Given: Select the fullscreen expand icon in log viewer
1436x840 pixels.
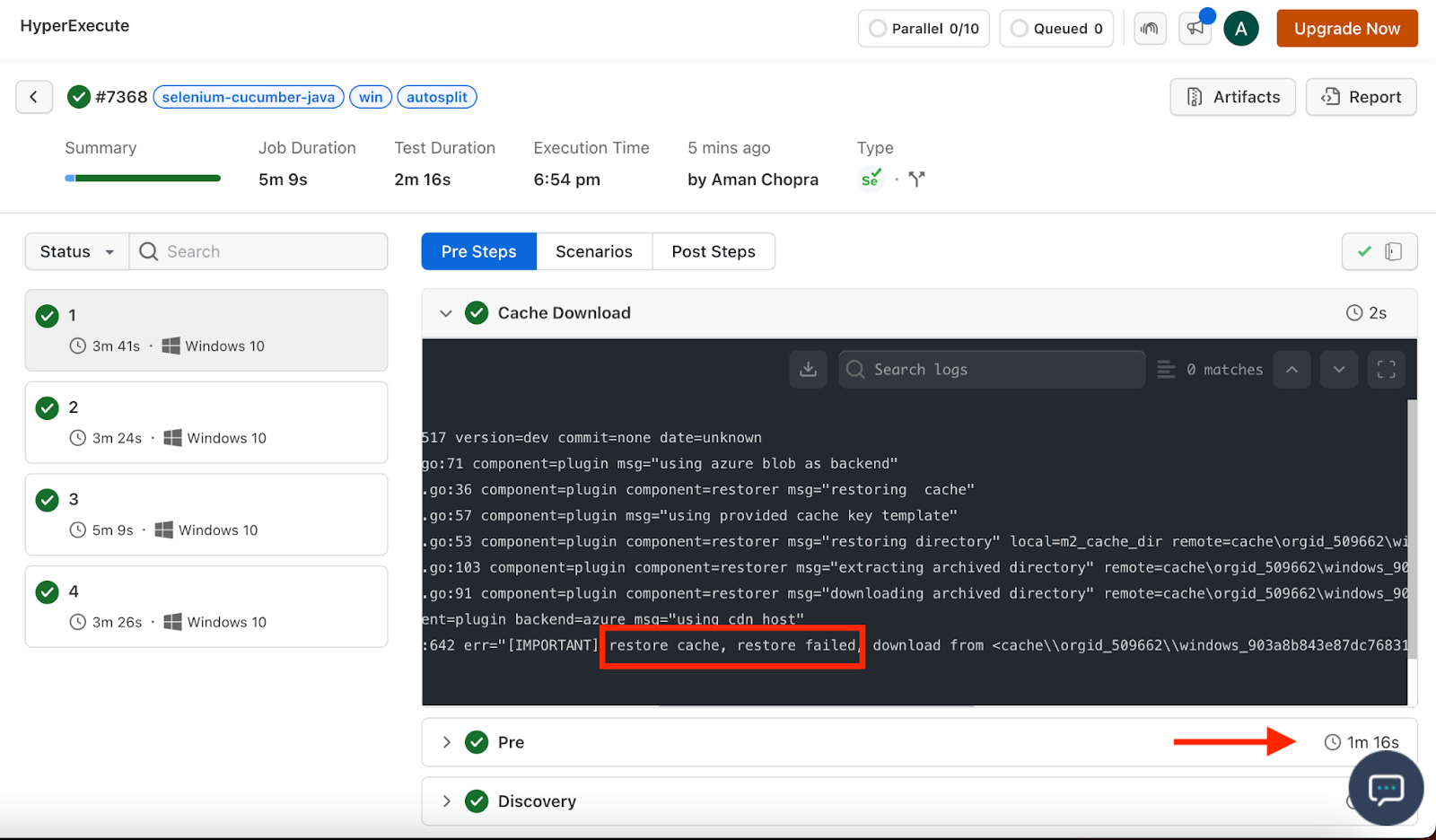Looking at the screenshot, I should 1385,369.
